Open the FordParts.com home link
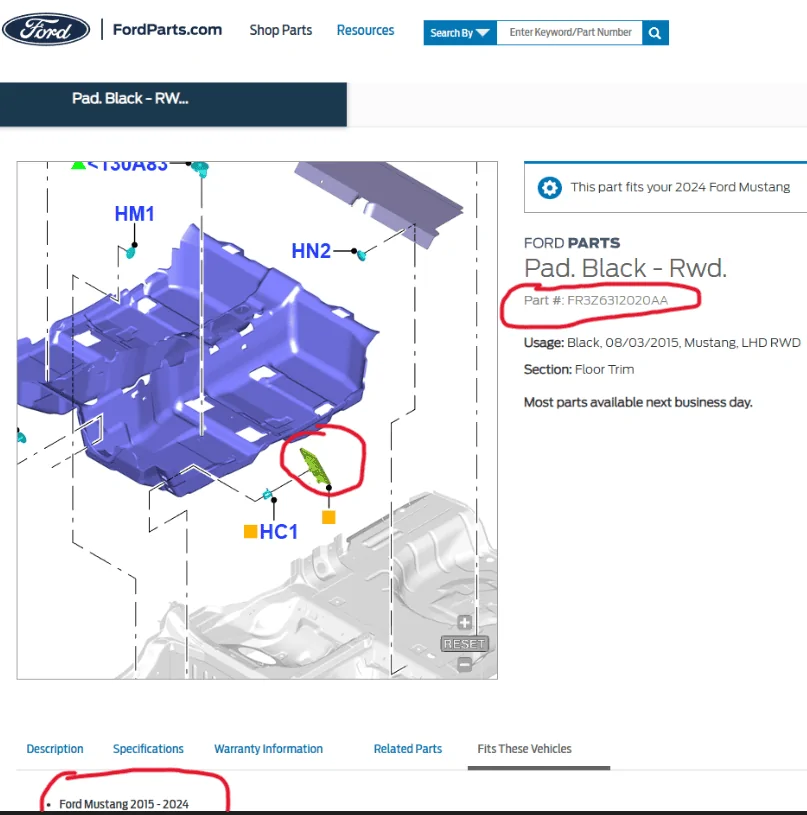 167,30
